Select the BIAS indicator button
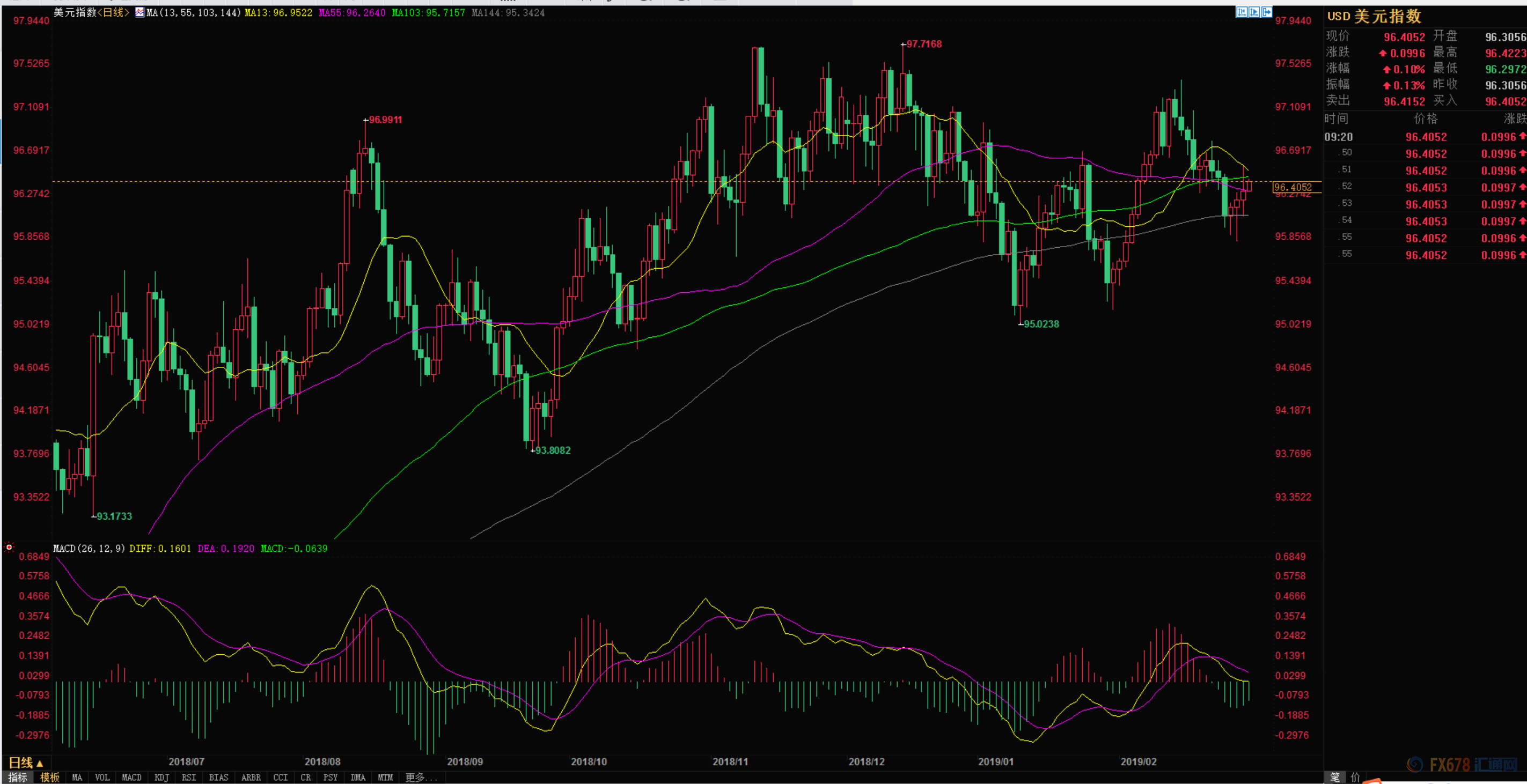Image resolution: width=1527 pixels, height=784 pixels. [219, 778]
